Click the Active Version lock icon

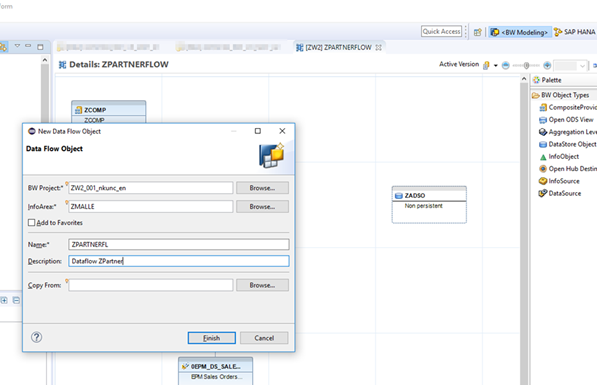point(486,65)
